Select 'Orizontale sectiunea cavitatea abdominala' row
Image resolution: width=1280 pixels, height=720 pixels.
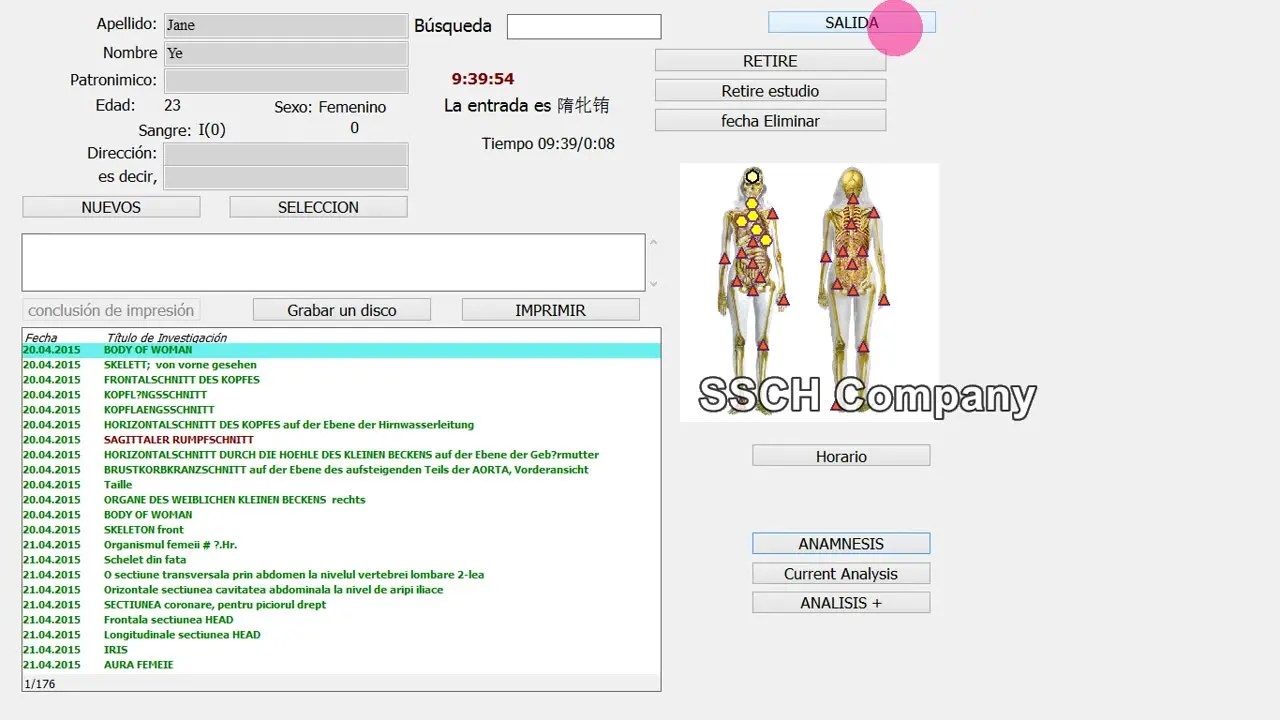[x=341, y=590]
